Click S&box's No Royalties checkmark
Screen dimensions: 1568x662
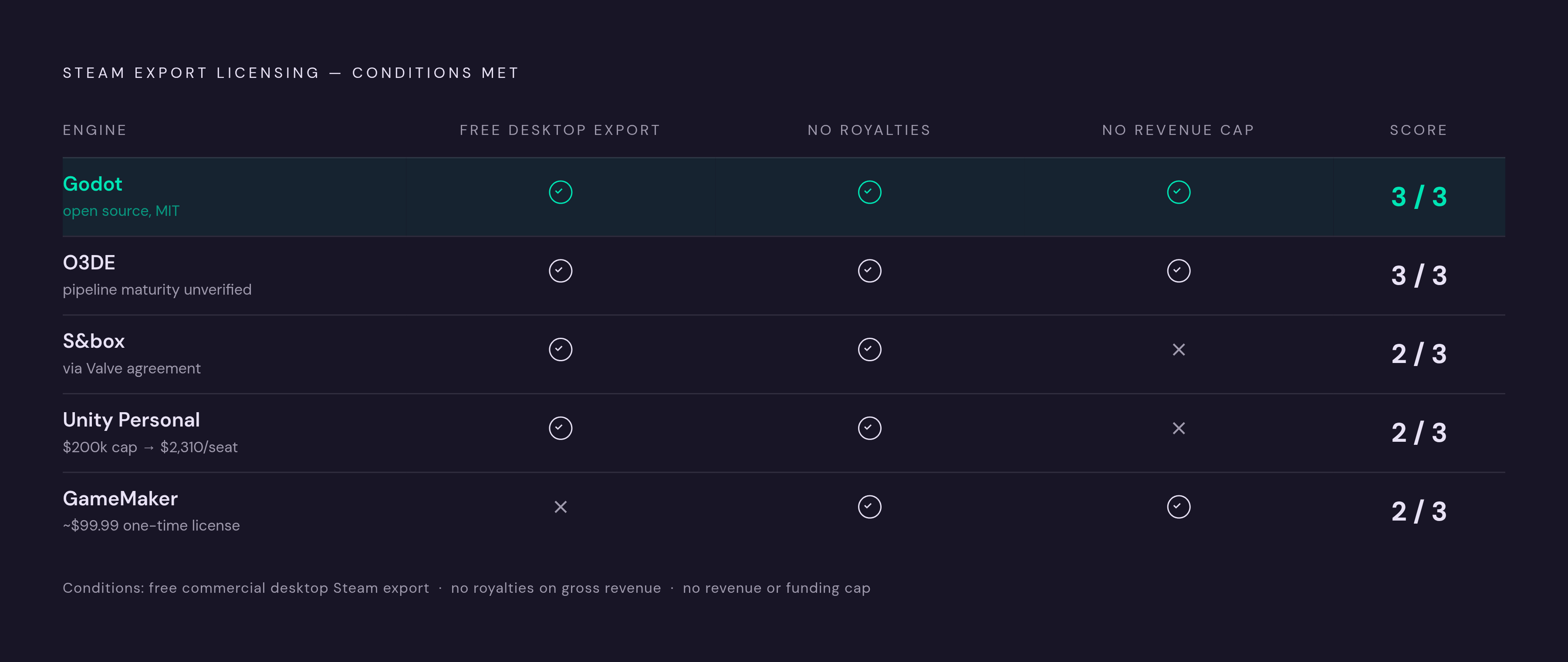coord(869,349)
